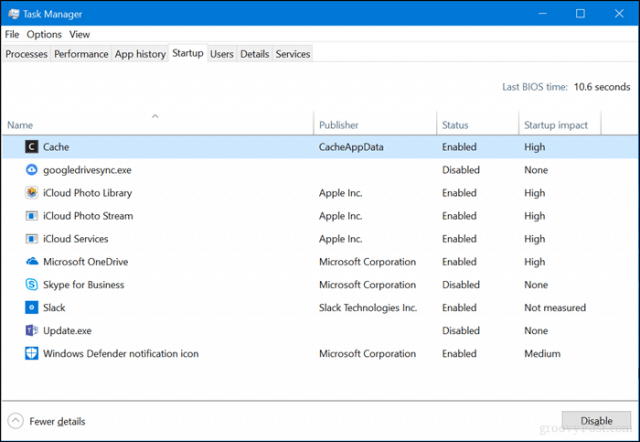Click the Not measured startup impact cell

click(x=555, y=308)
